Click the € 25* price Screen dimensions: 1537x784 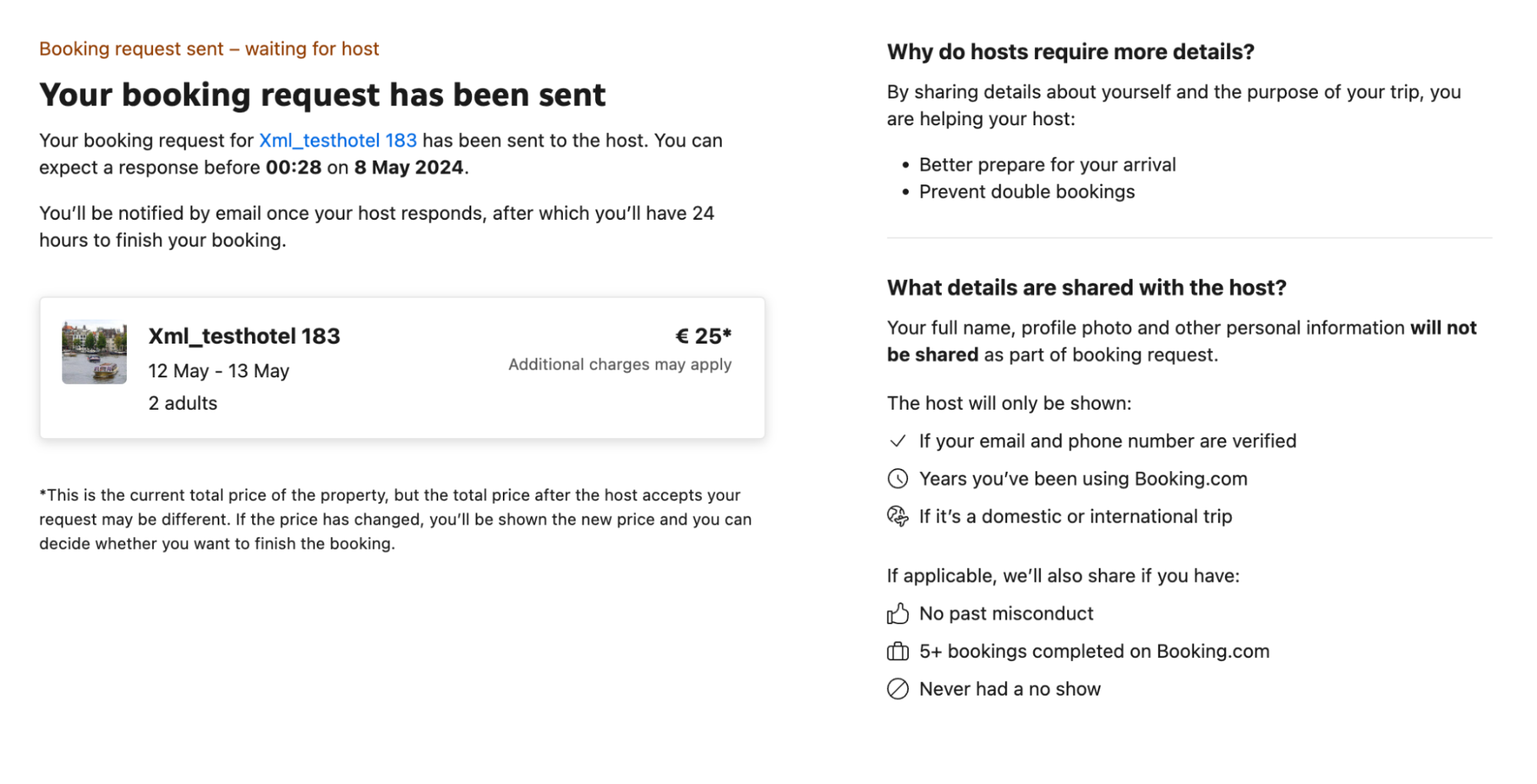(703, 336)
